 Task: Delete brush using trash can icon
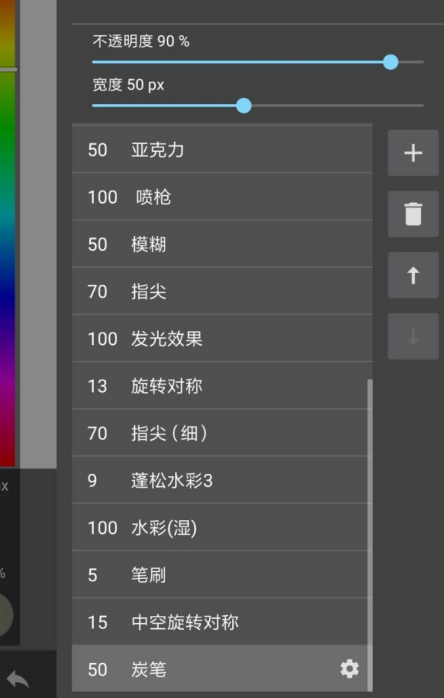413,214
